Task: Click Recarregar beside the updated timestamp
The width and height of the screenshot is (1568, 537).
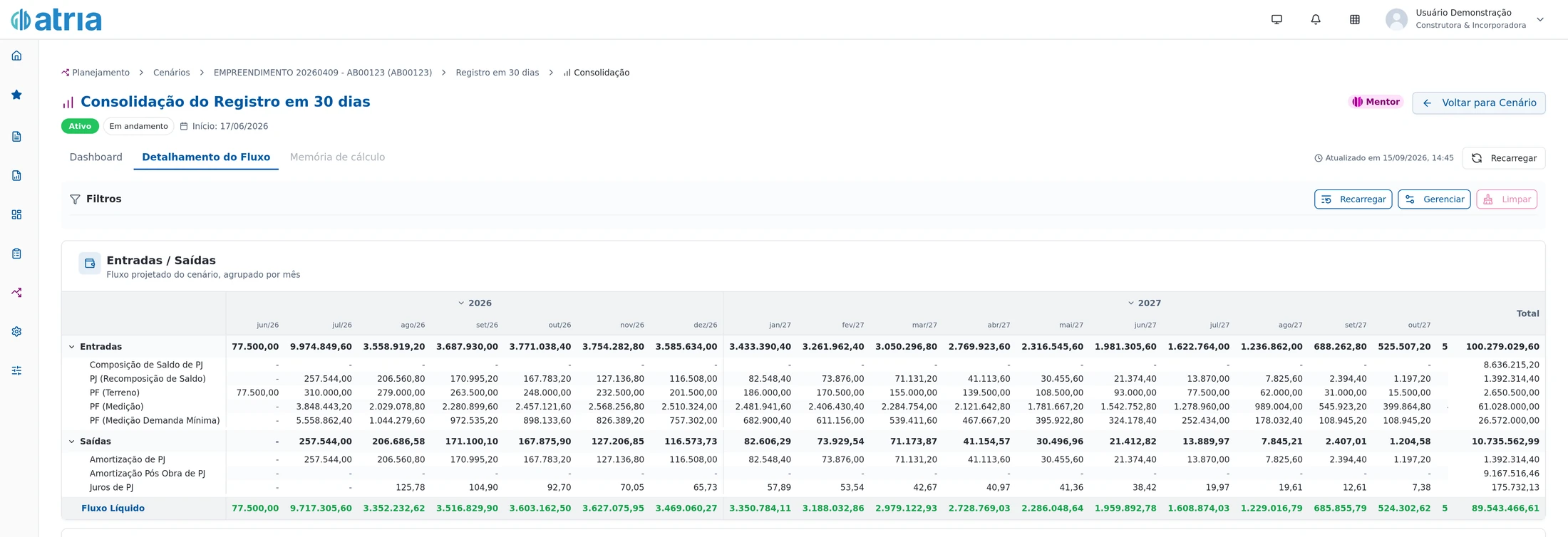Action: click(x=1504, y=158)
